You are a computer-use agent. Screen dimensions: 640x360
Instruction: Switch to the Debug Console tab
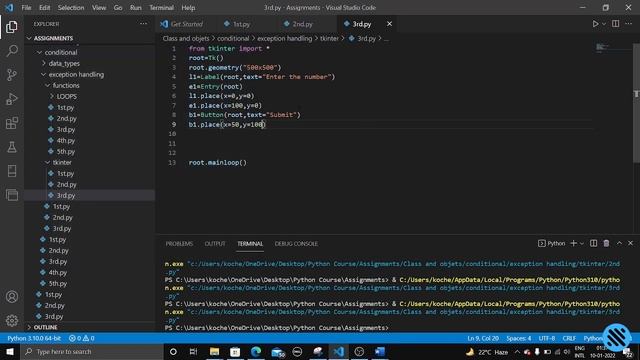point(296,244)
